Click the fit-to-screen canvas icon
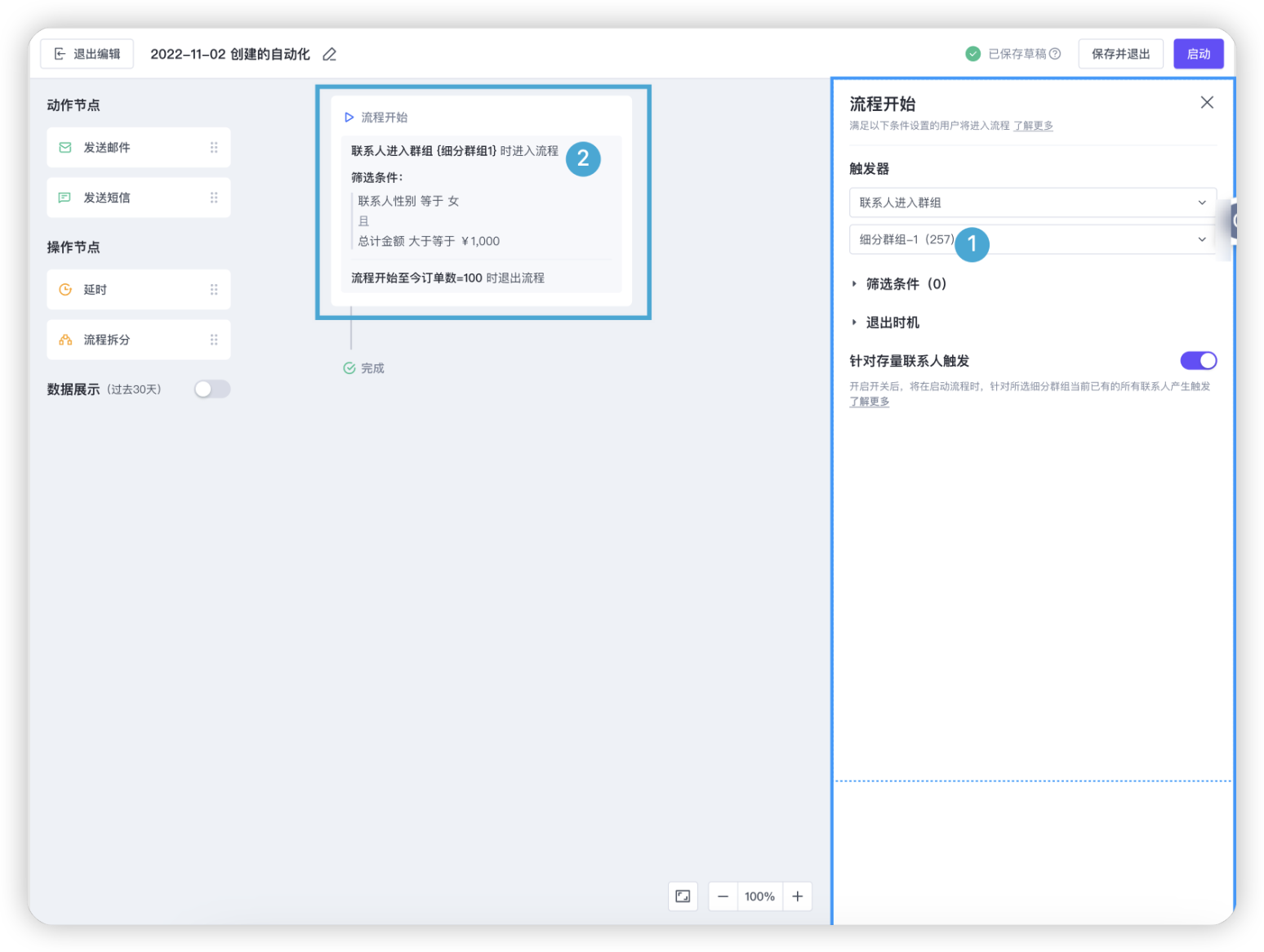This screenshot has height=952, width=1264. tap(683, 896)
